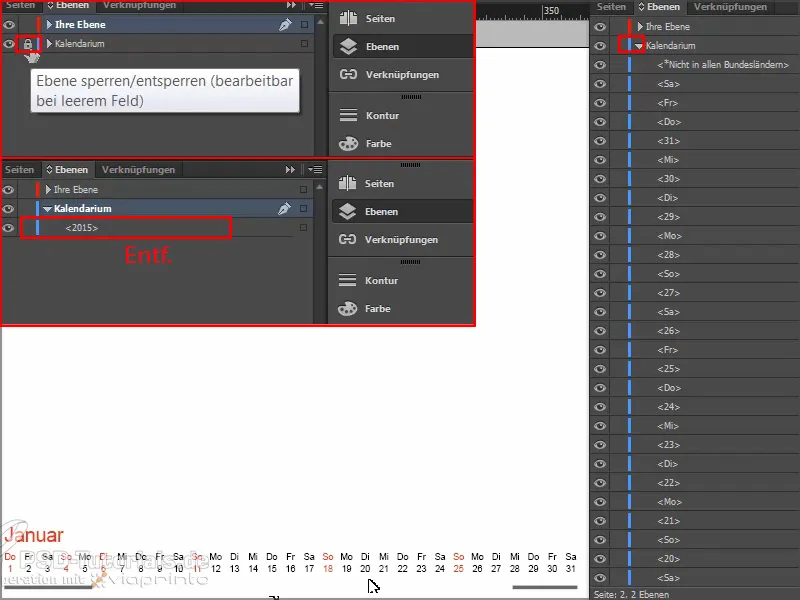Open the Seiten panel
800x600 pixels.
[x=370, y=17]
